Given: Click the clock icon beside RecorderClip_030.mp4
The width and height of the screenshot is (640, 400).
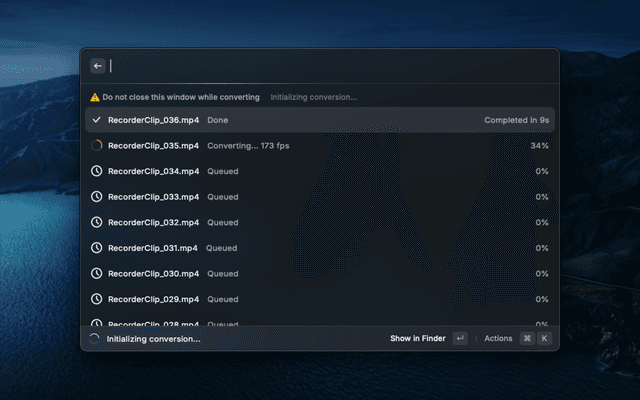Looking at the screenshot, I should 96,273.
